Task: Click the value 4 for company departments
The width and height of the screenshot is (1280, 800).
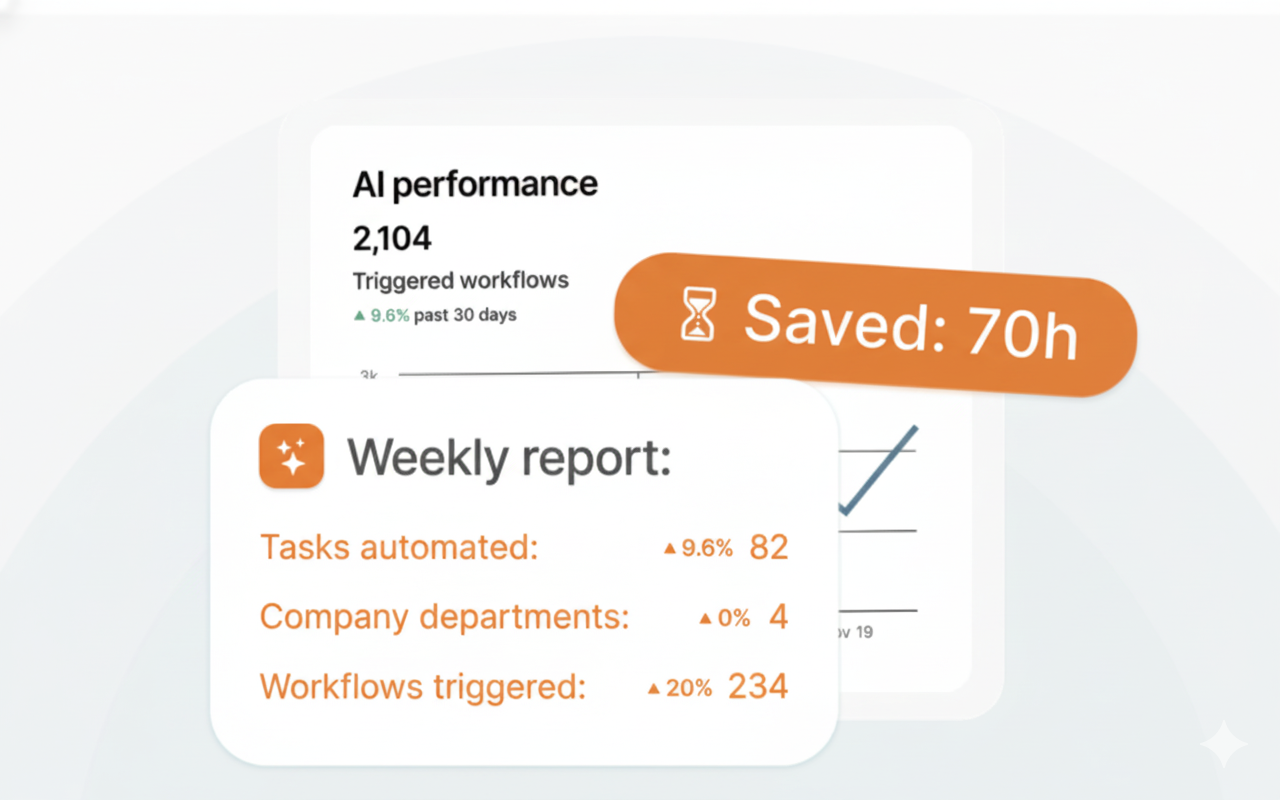Action: (x=778, y=617)
